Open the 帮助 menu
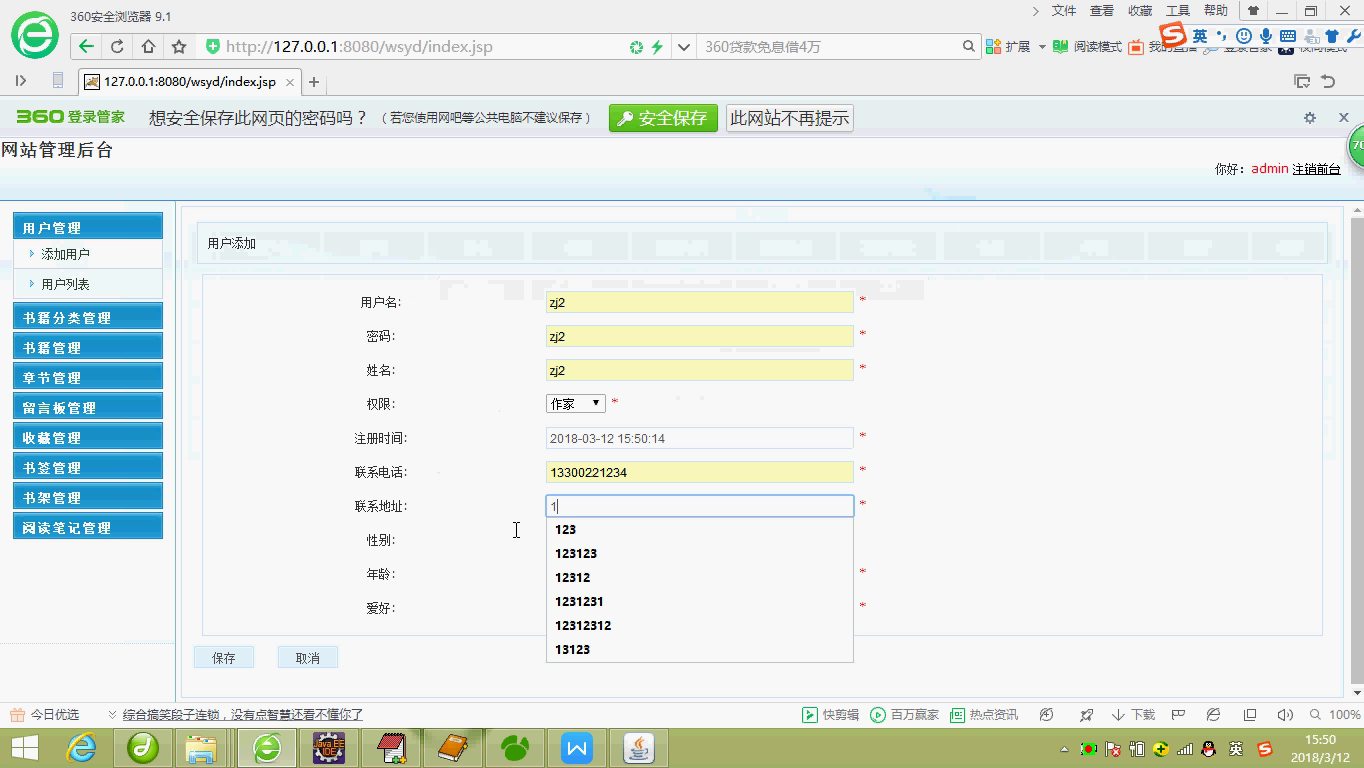This screenshot has height=768, width=1364. (x=1216, y=11)
